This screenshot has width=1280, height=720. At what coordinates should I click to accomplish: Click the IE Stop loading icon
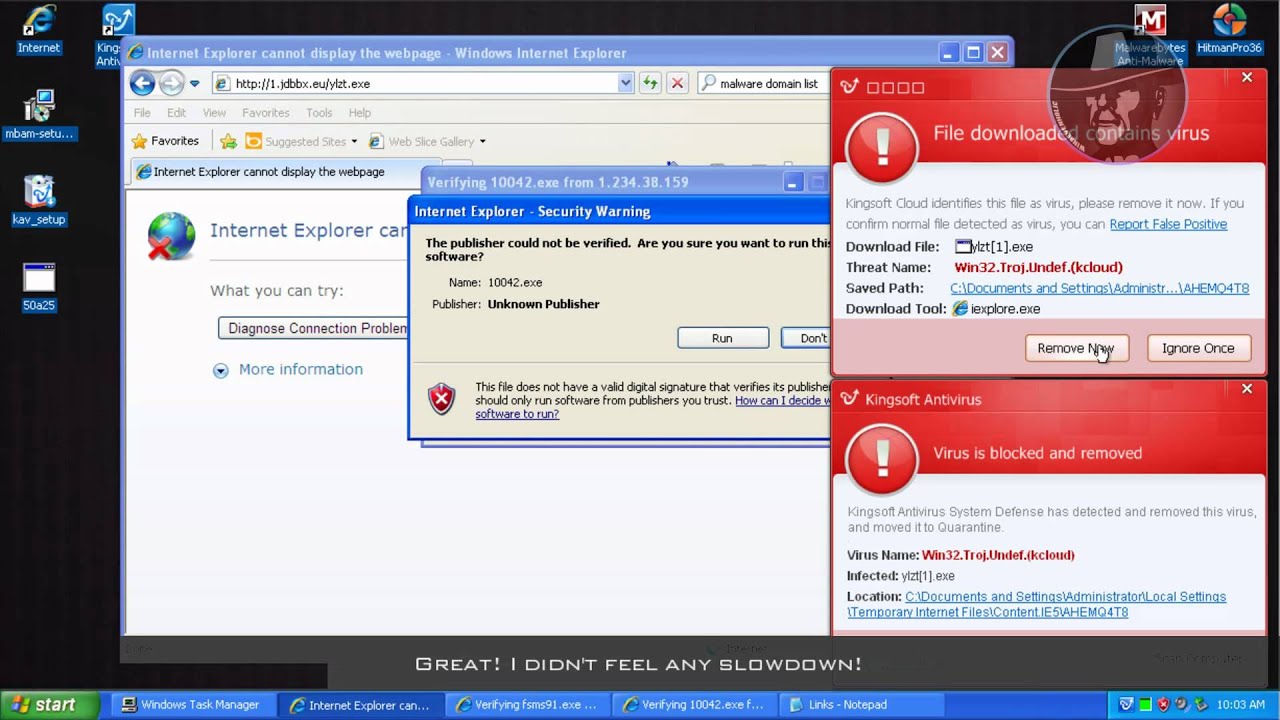(x=677, y=83)
